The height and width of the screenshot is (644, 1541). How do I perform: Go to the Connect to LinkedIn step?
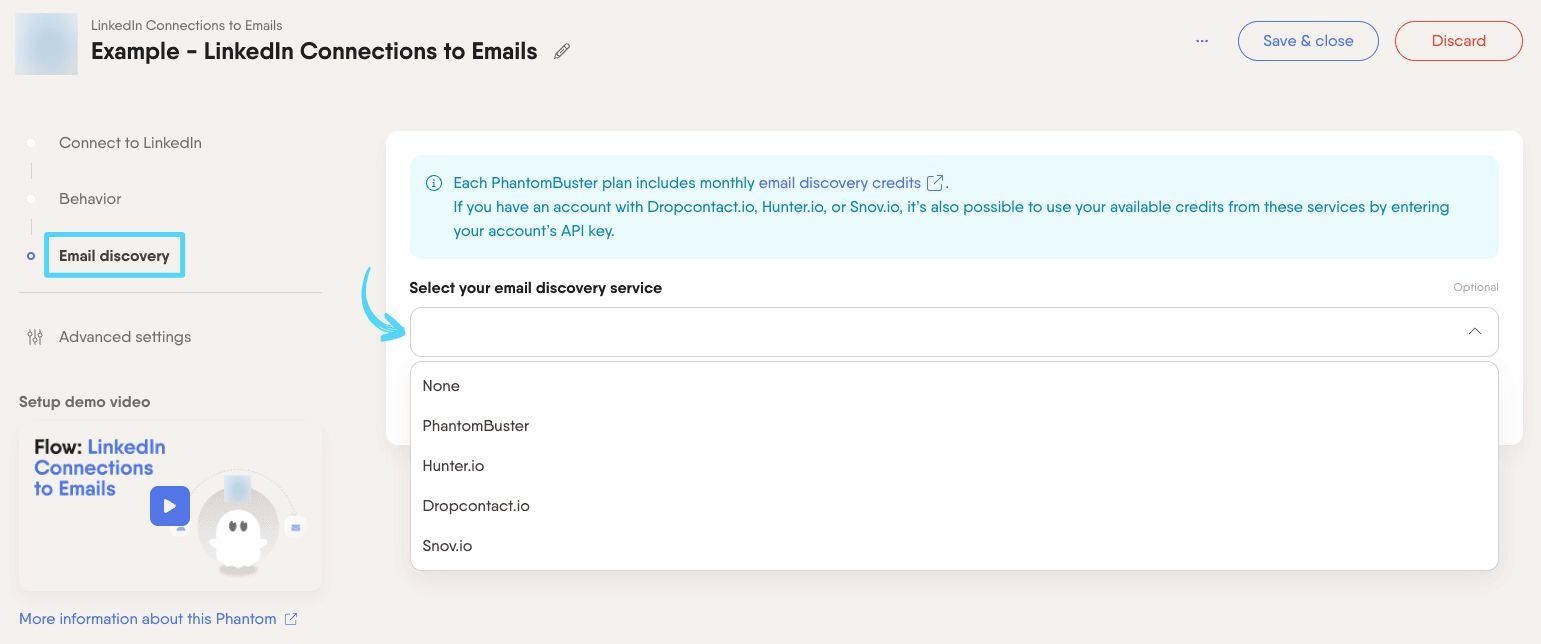(x=130, y=143)
